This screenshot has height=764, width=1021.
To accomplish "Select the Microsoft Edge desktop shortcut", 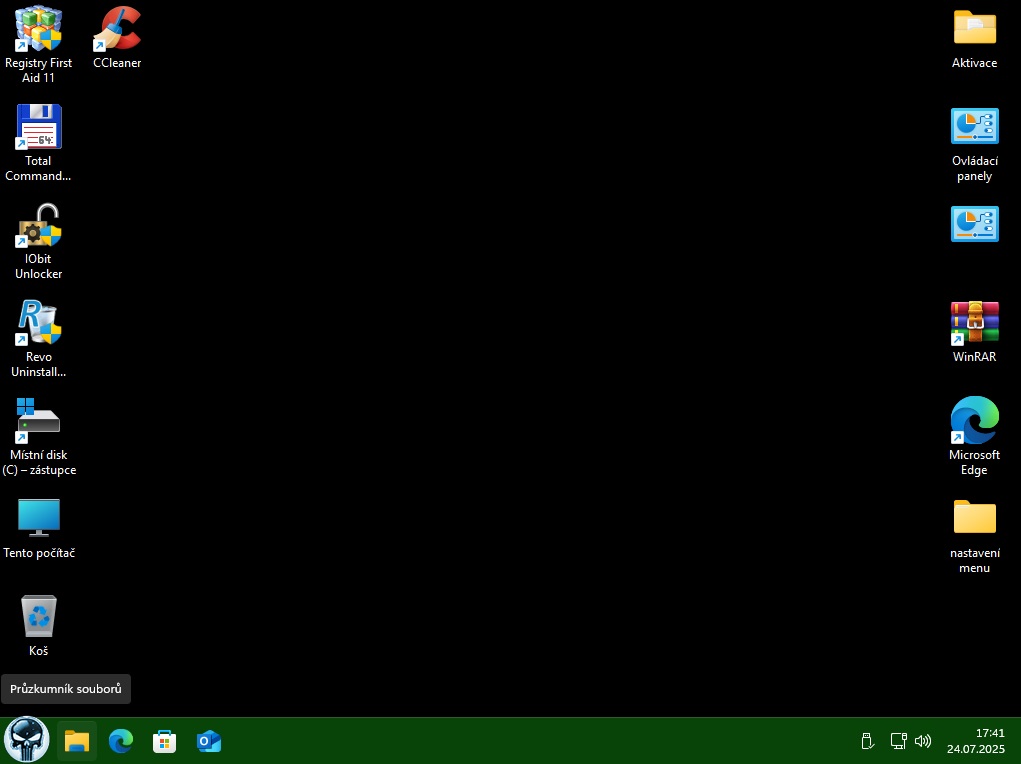I will (x=974, y=422).
